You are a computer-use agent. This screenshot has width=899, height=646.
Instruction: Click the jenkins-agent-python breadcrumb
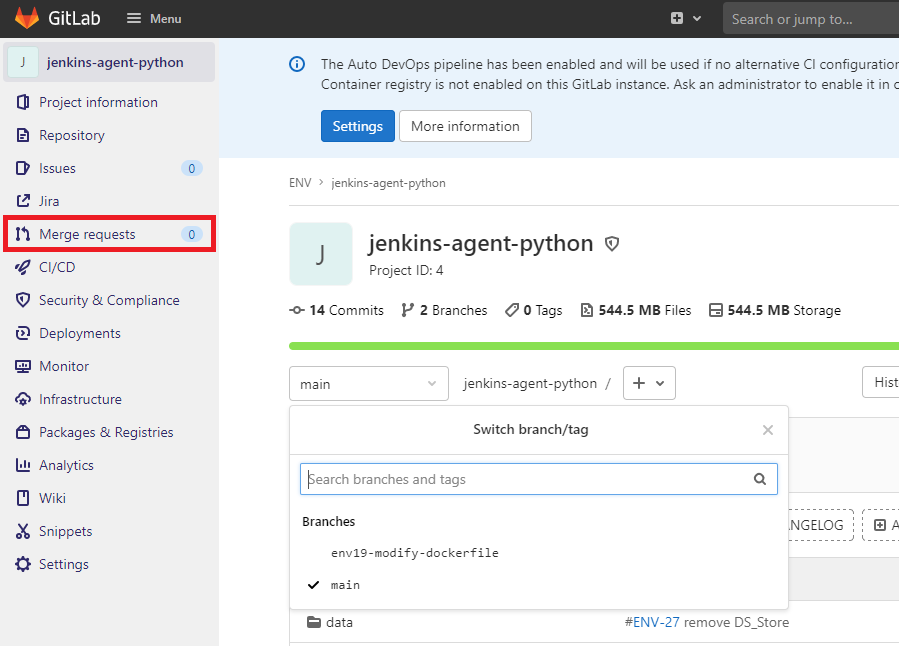[388, 183]
